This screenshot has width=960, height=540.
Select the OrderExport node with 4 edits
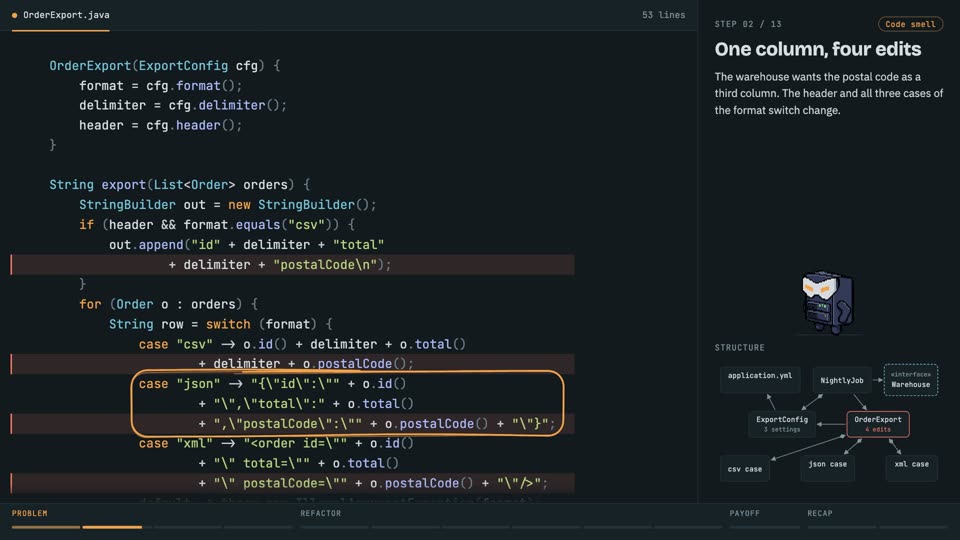pyautogui.click(x=877, y=424)
